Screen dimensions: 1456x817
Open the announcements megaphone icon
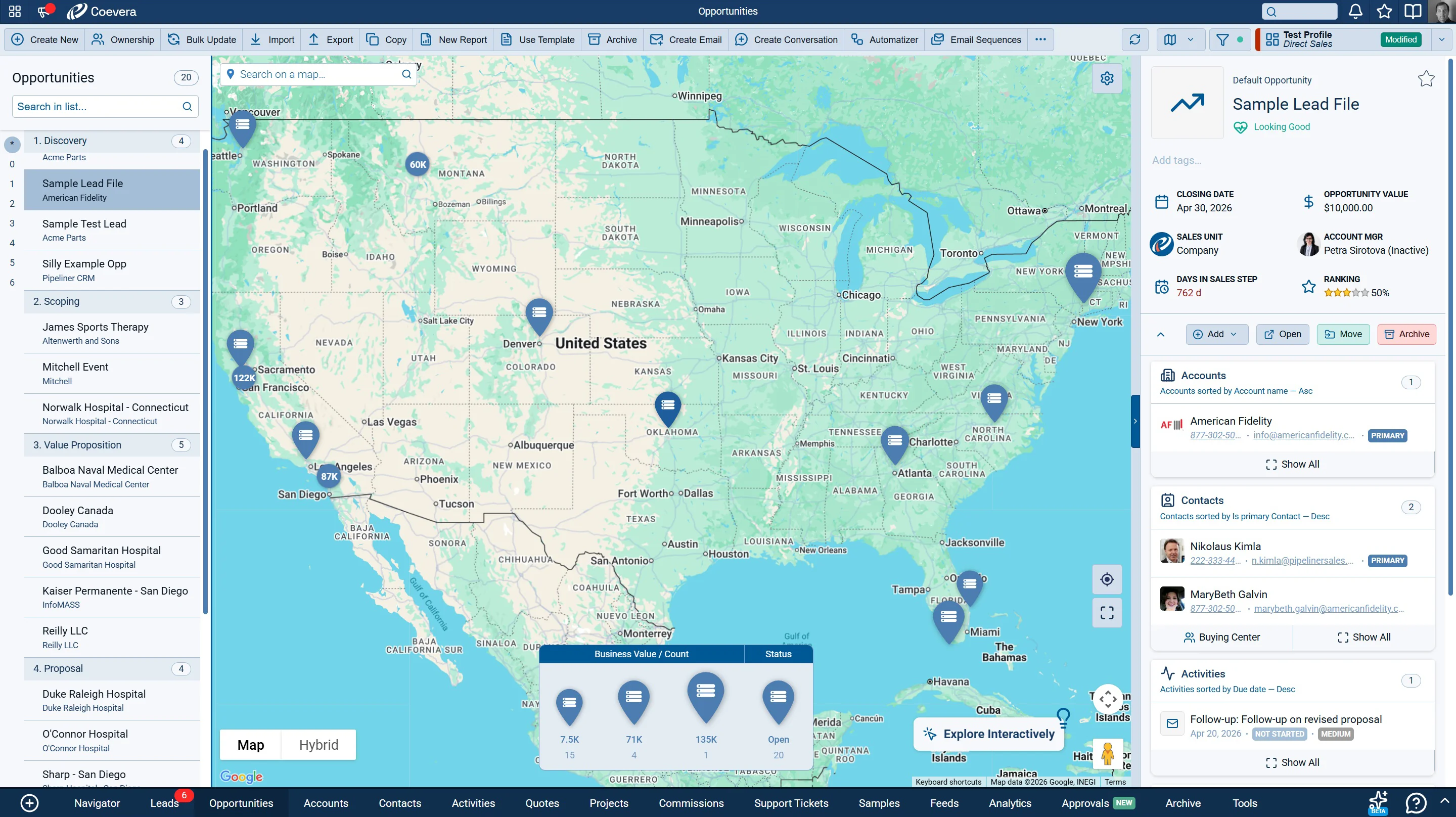45,11
